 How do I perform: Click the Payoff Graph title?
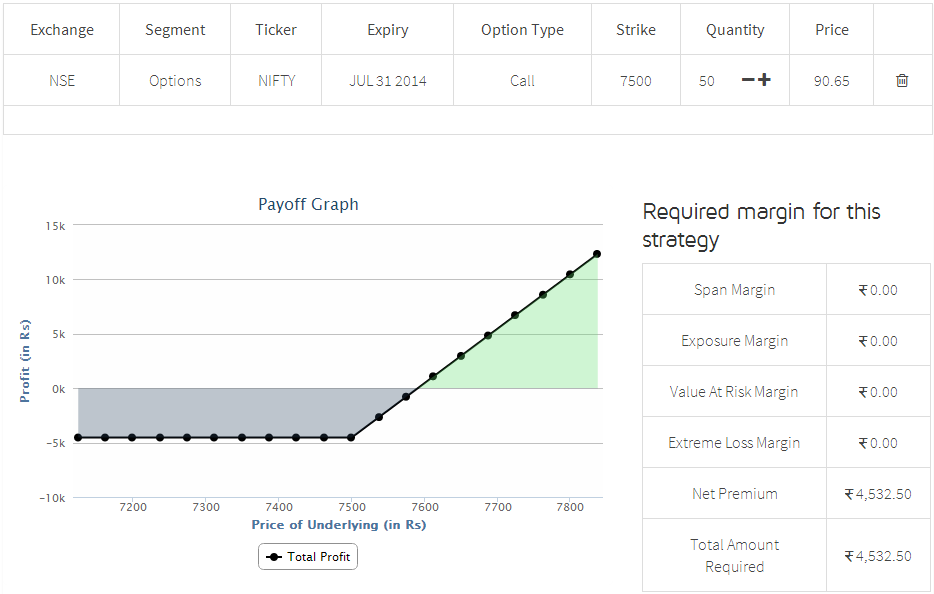click(x=308, y=204)
